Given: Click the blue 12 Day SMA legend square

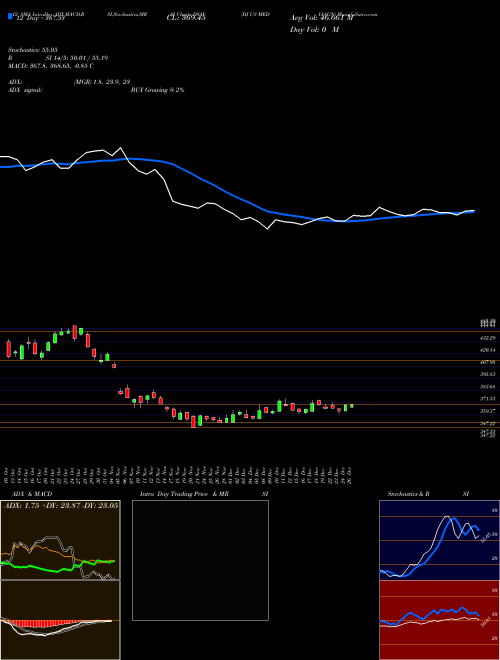Looking at the screenshot, I should (x=10, y=16).
